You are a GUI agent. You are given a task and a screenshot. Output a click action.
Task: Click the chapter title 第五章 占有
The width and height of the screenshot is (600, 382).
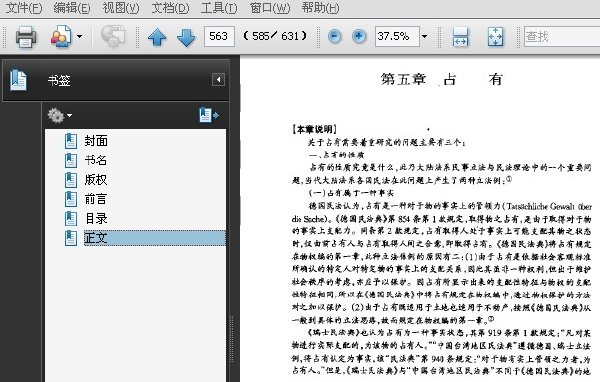pyautogui.click(x=442, y=79)
